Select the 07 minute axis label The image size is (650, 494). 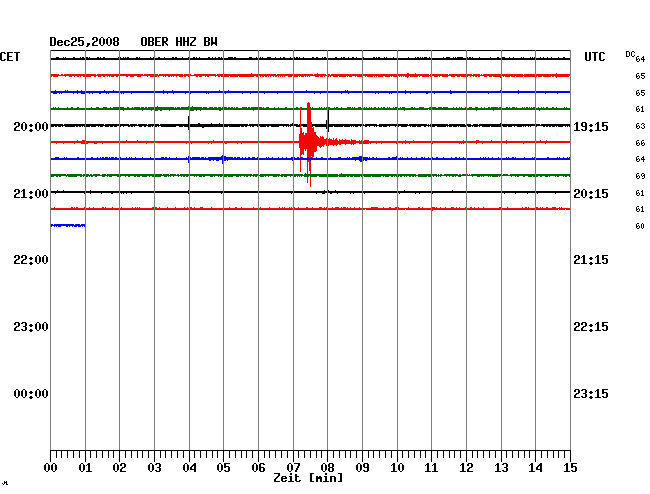293,468
